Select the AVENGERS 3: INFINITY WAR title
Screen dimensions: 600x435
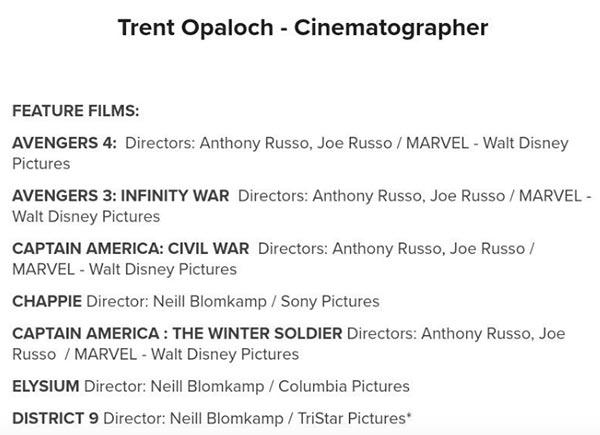(x=121, y=196)
